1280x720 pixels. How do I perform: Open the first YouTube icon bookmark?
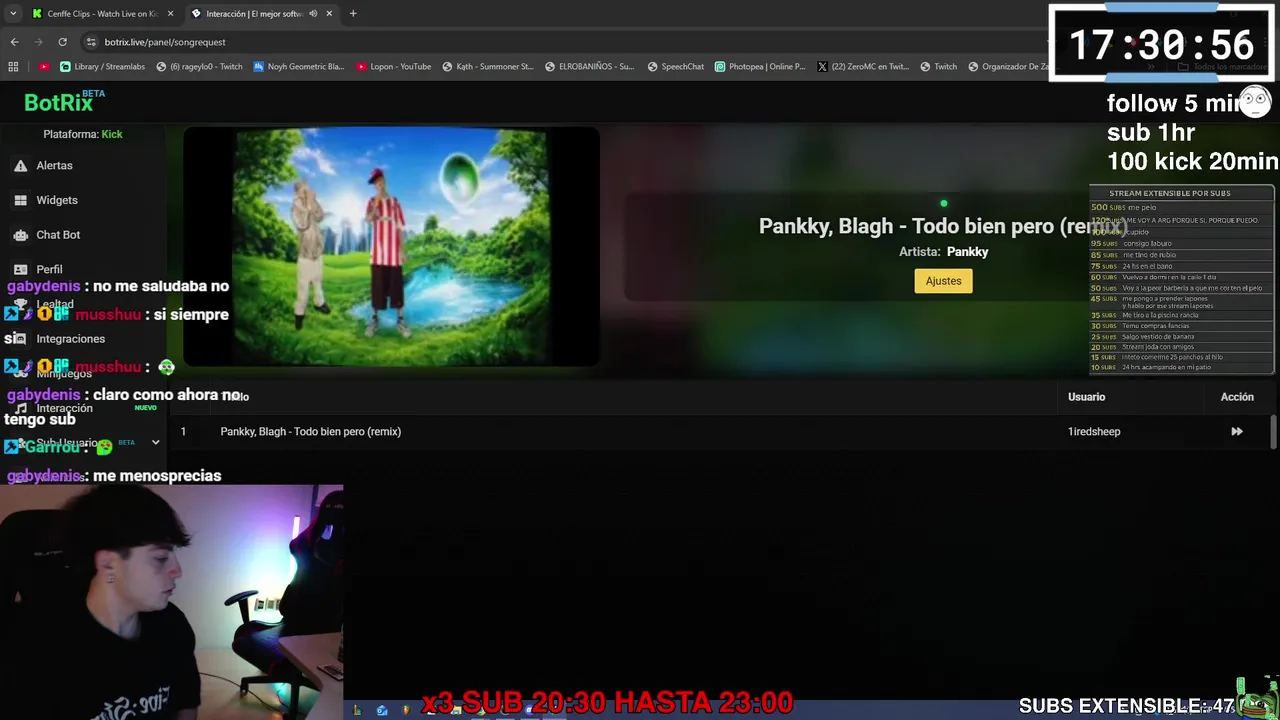click(44, 67)
